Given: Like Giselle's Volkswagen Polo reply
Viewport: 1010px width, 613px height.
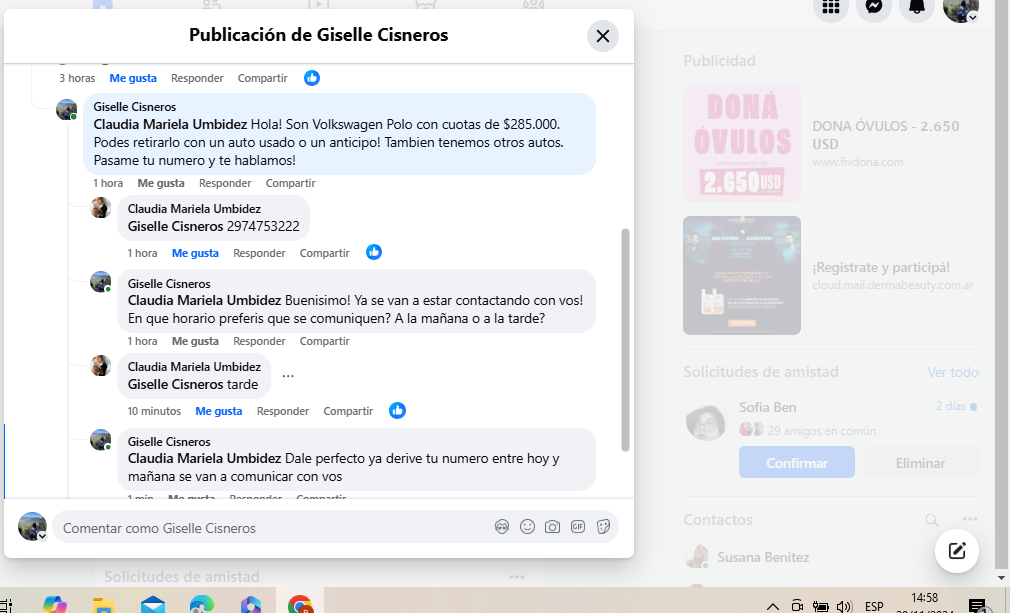Looking at the screenshot, I should [161, 183].
